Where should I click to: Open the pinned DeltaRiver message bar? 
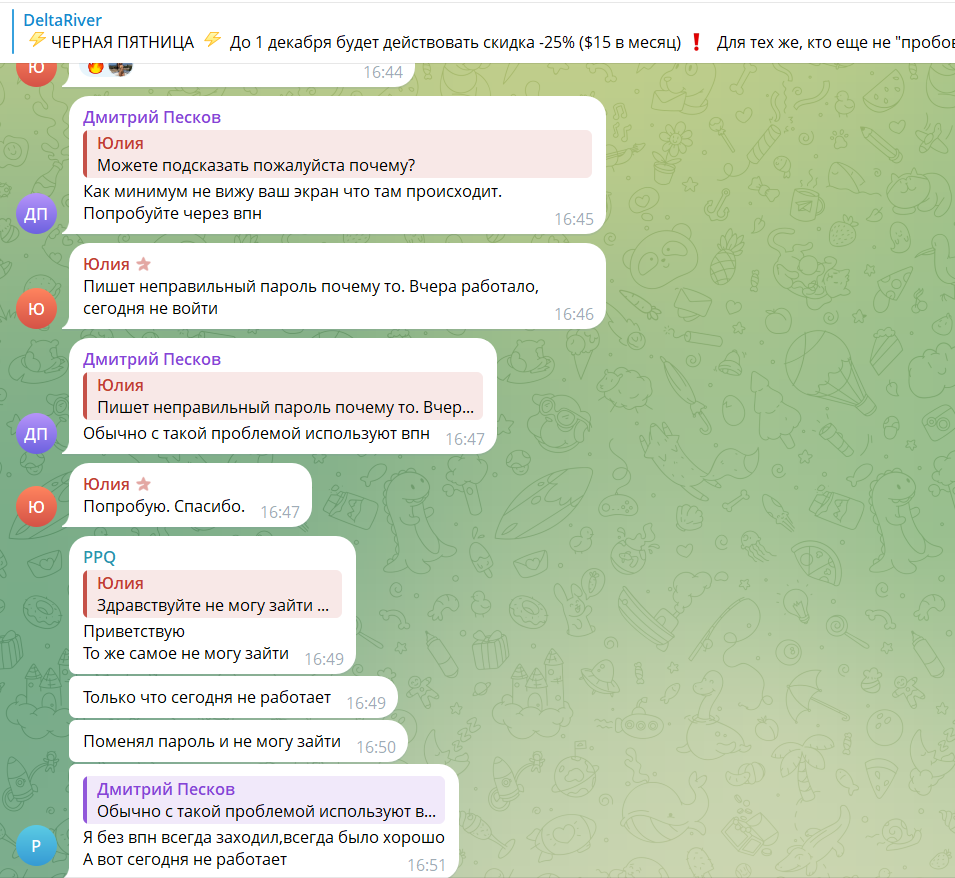tap(480, 31)
